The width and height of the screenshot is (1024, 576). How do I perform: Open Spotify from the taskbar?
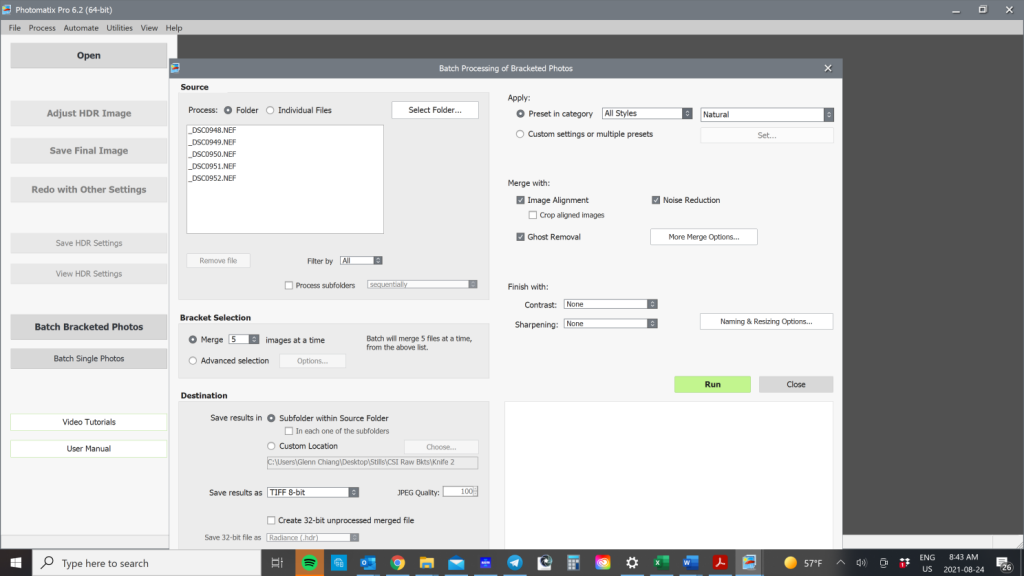[x=310, y=562]
